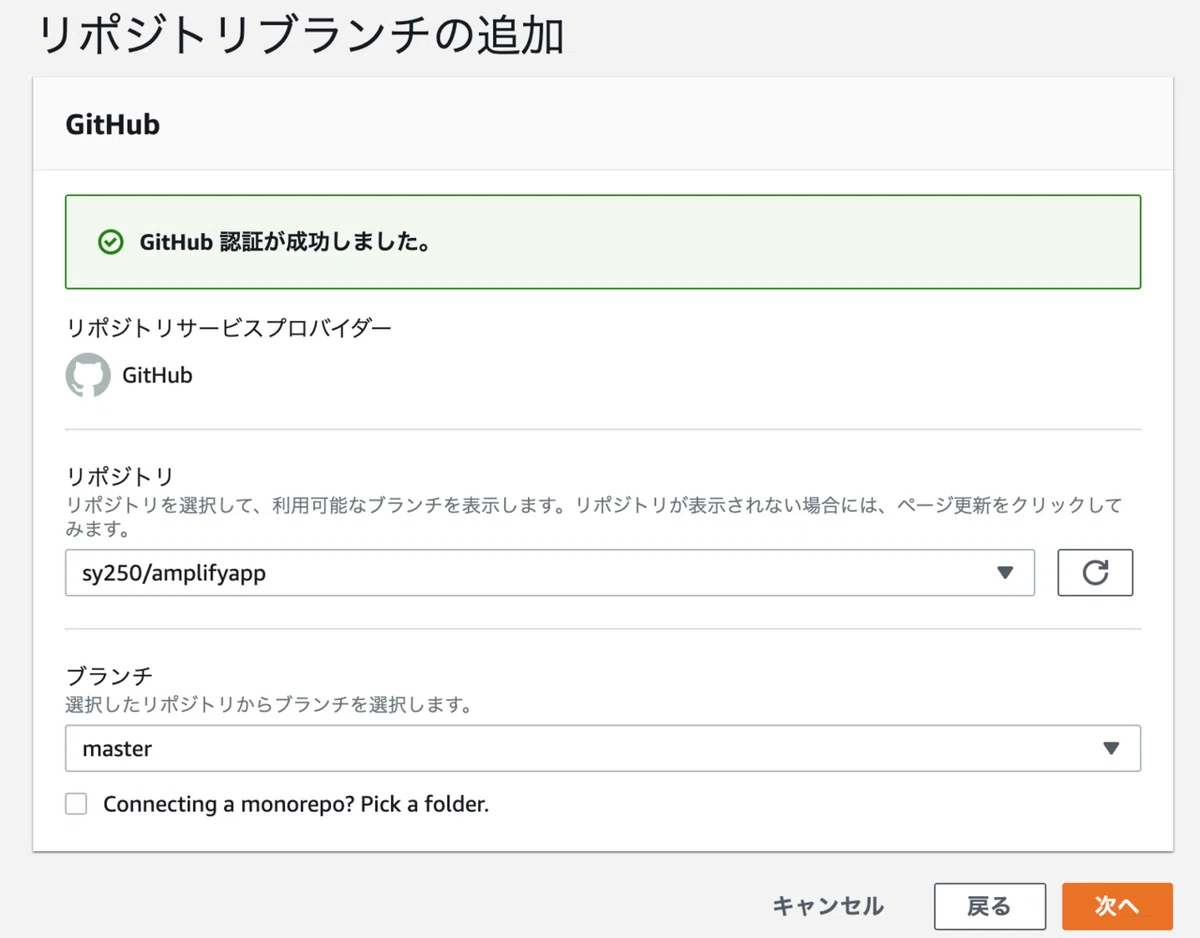Image resolution: width=1200 pixels, height=938 pixels.
Task: Click the GitHub section header title
Action: 112,125
